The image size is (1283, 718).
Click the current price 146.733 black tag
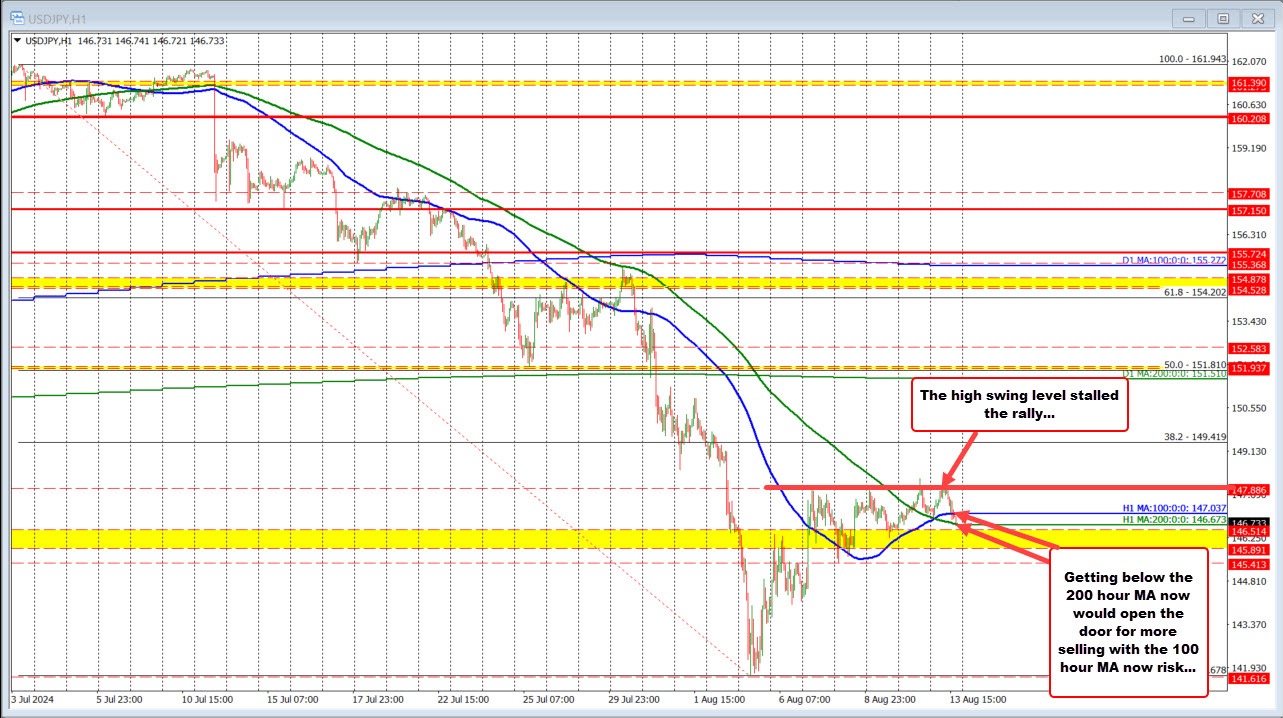pos(1248,522)
